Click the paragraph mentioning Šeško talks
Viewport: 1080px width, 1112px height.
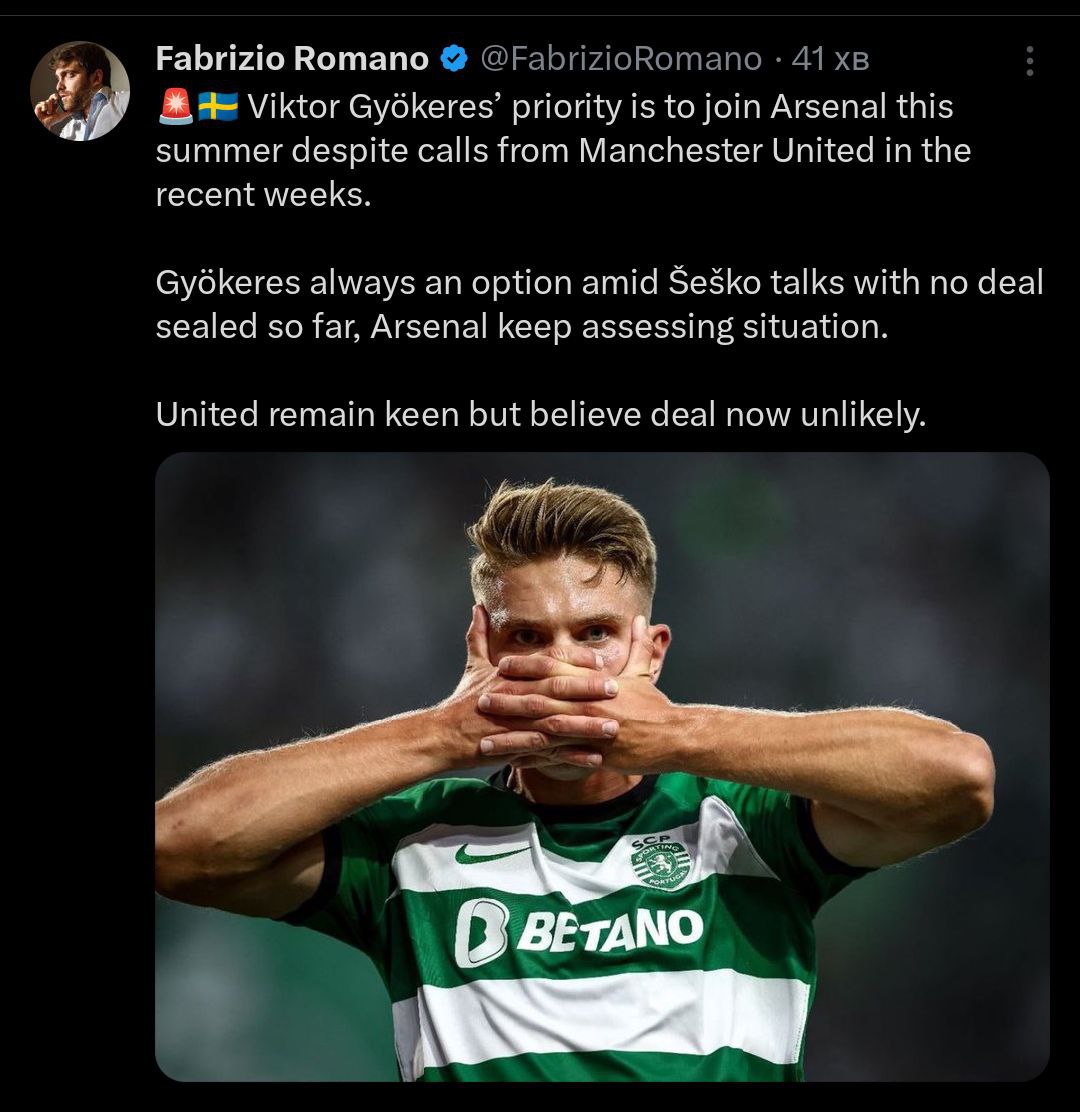598,305
